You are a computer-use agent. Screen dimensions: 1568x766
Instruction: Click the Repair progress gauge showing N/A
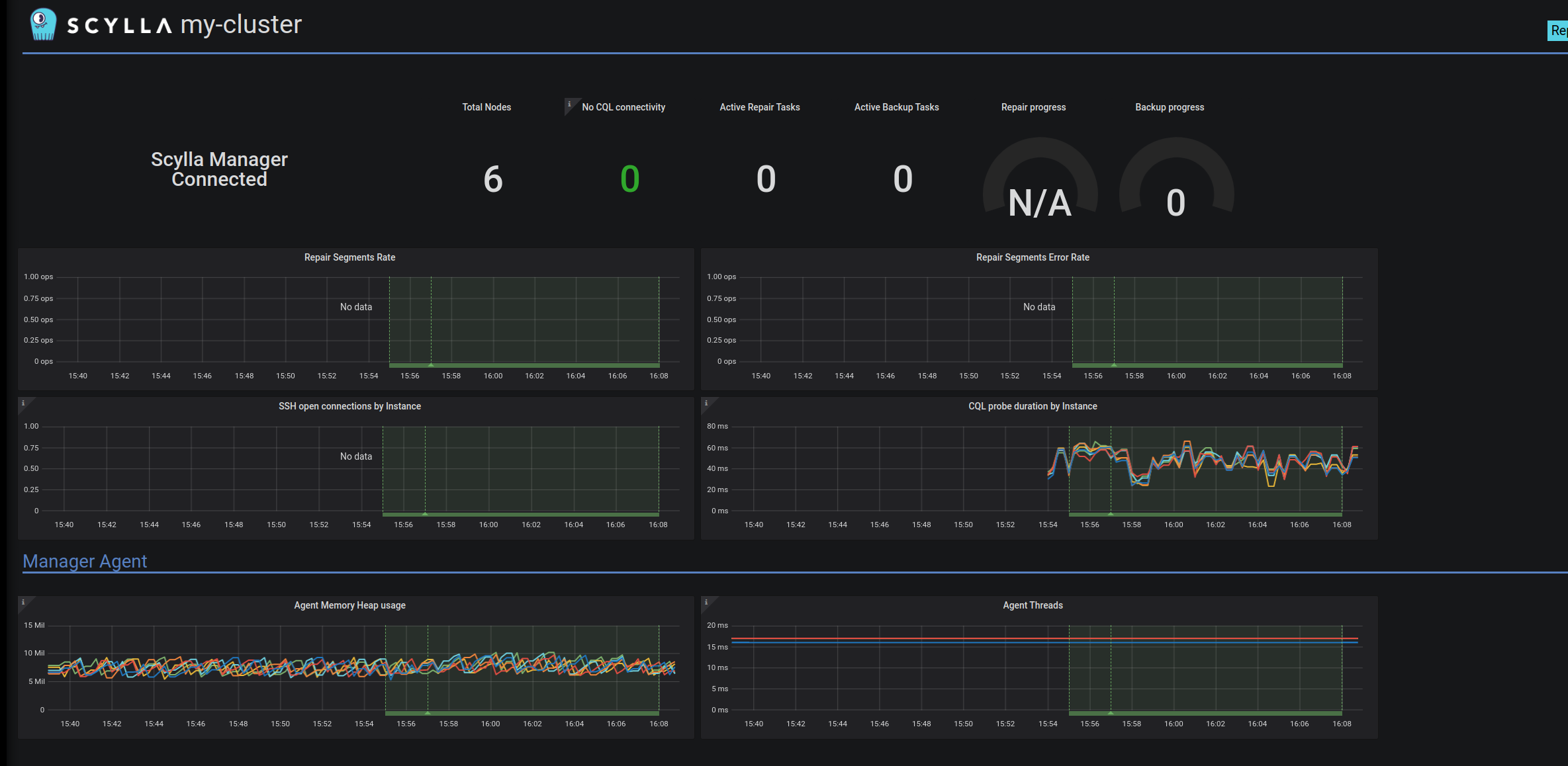point(1039,203)
